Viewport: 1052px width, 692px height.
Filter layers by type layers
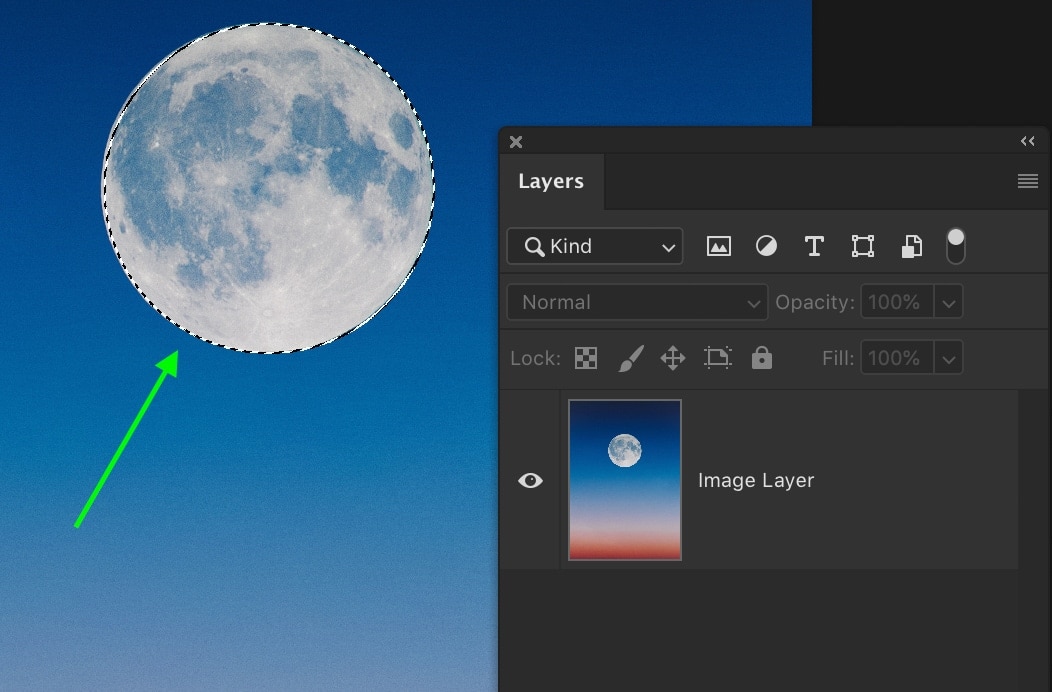(814, 246)
